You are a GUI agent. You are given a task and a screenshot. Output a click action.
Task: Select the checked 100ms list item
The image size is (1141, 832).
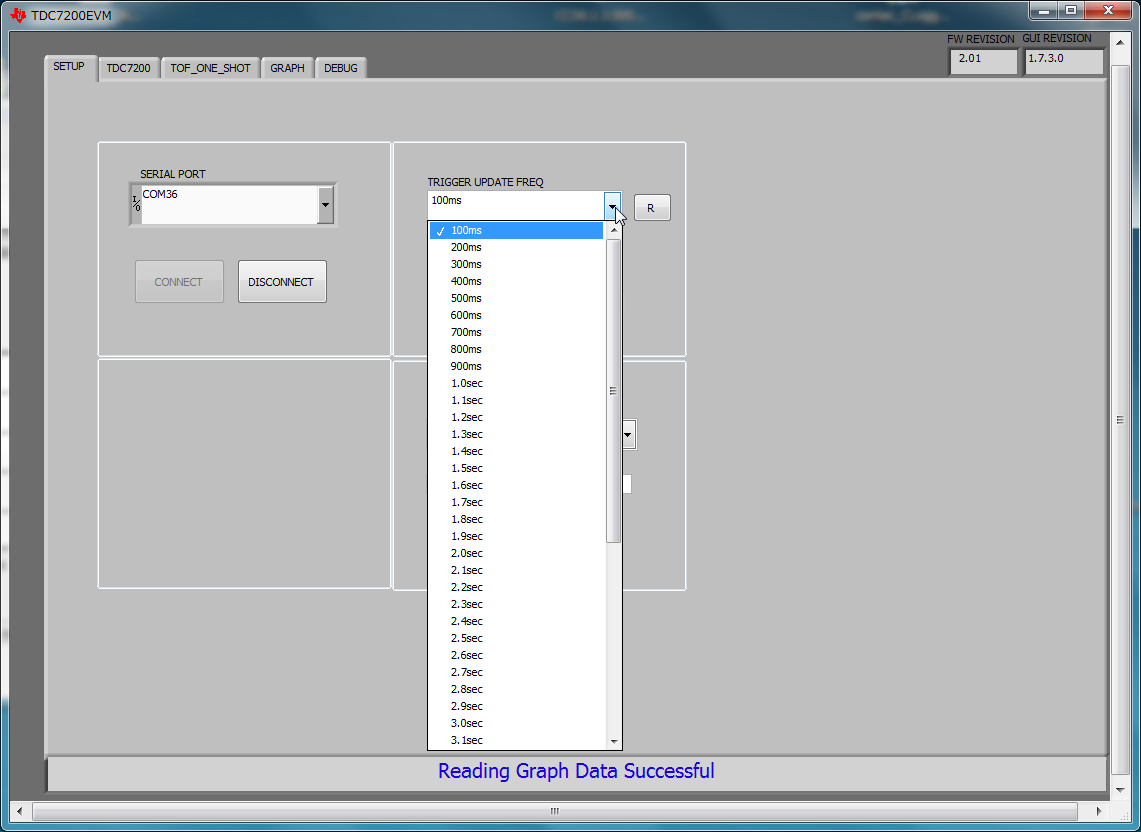(517, 230)
